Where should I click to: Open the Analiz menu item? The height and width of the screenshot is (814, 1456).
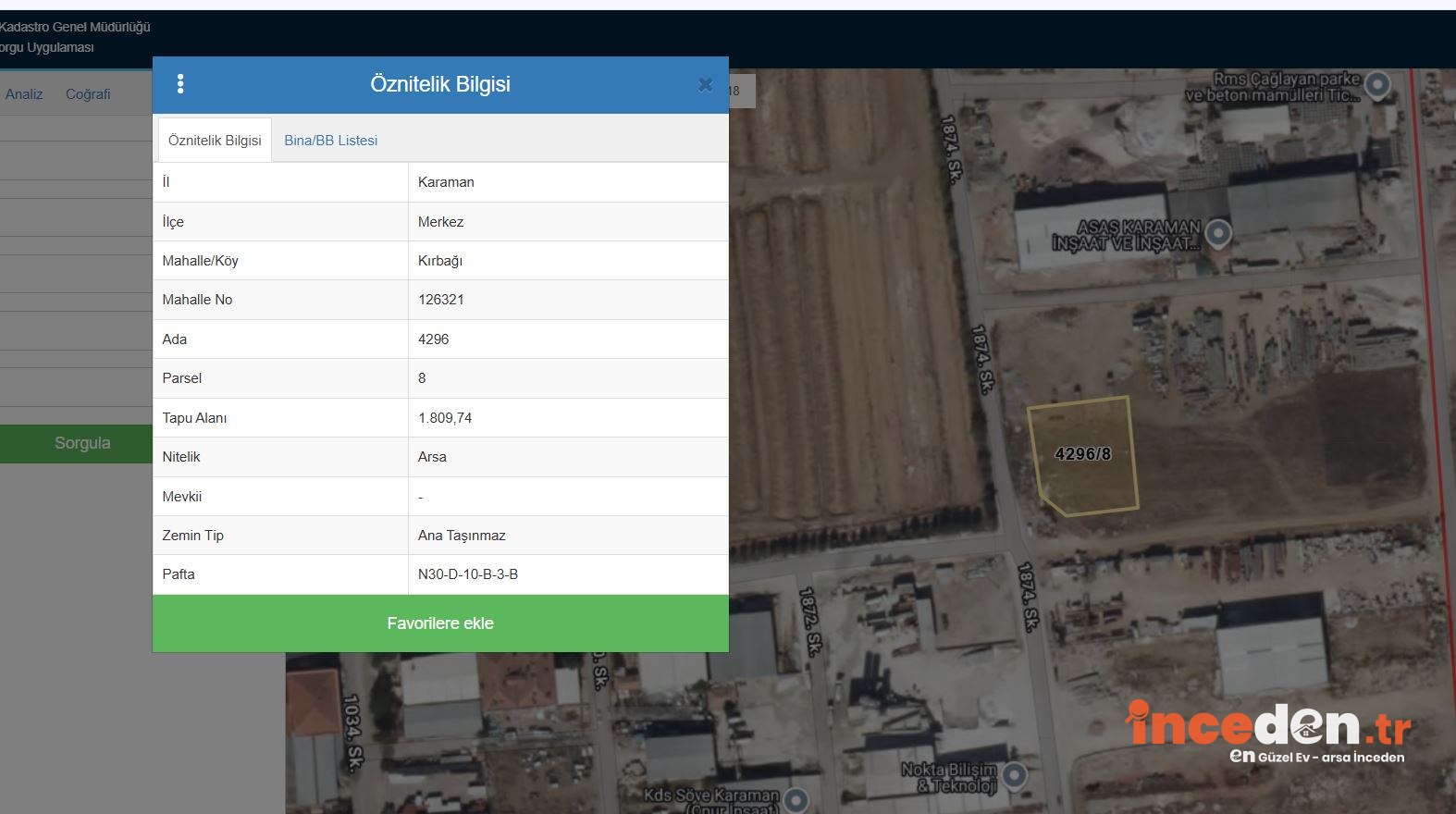point(24,94)
